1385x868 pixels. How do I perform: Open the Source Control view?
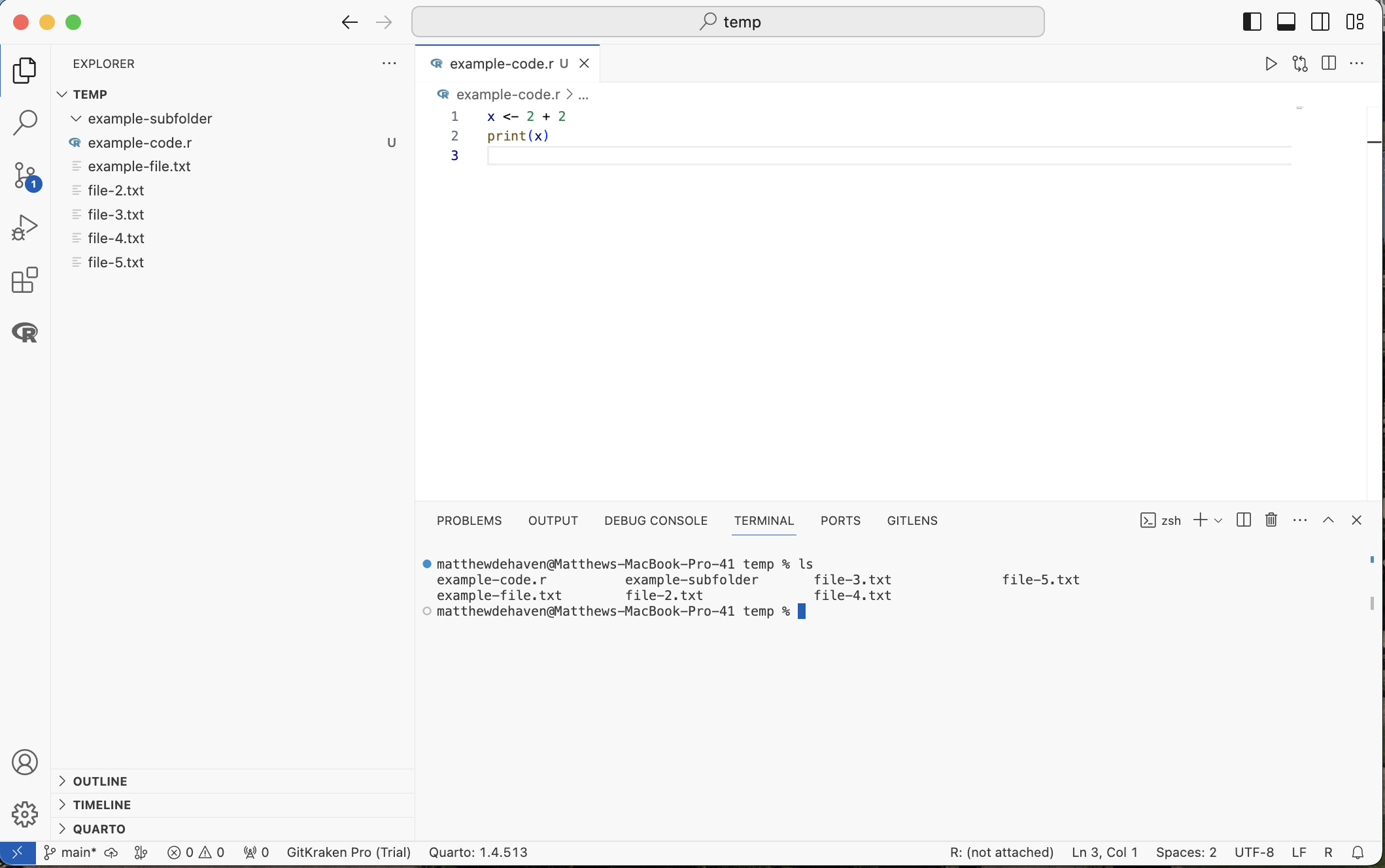tap(25, 175)
